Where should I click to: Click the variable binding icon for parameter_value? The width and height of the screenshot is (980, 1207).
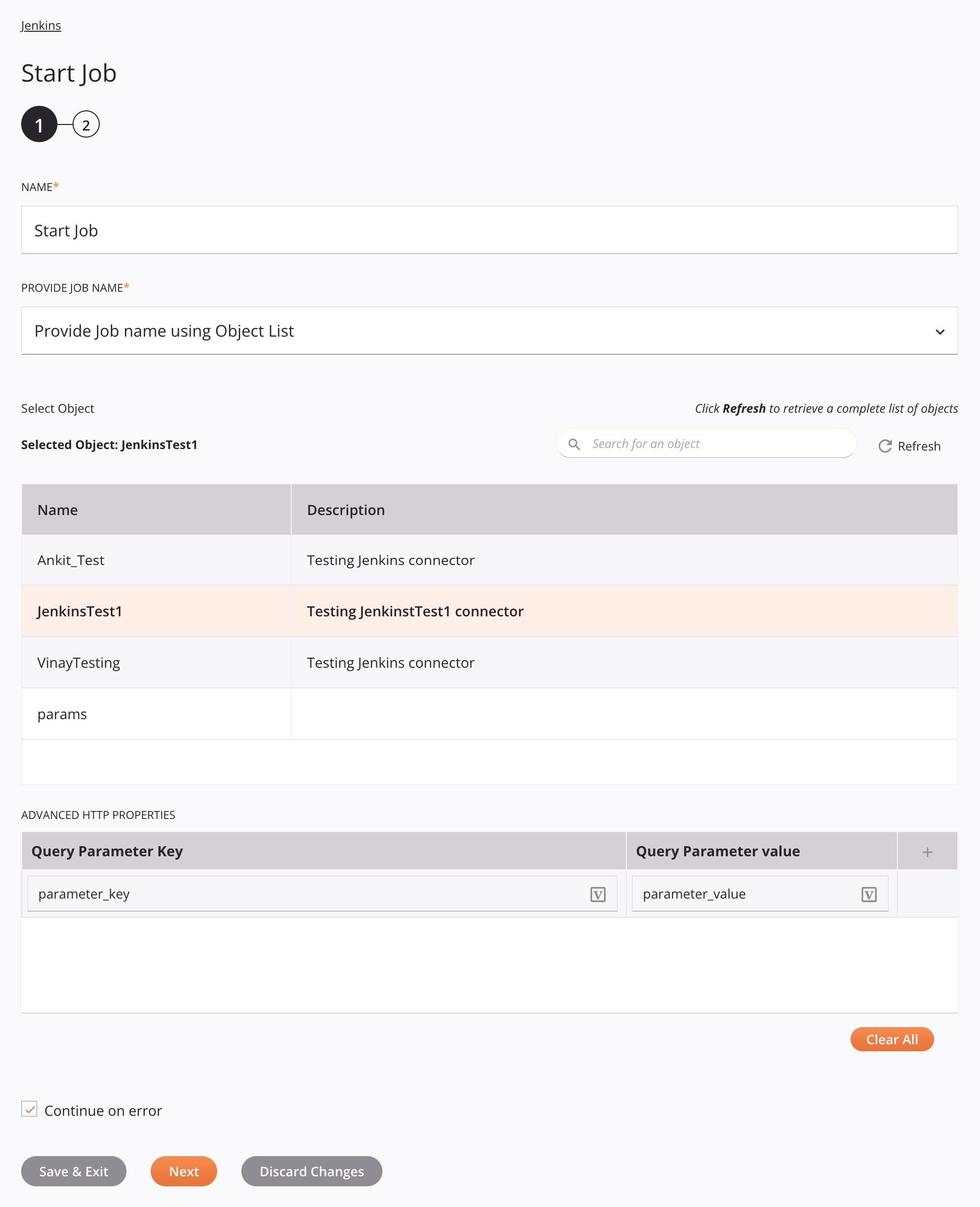click(870, 894)
